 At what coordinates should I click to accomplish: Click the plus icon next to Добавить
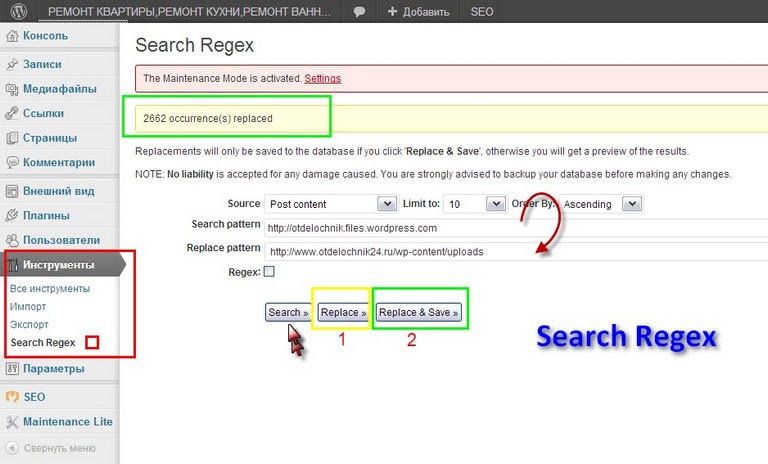tap(392, 11)
